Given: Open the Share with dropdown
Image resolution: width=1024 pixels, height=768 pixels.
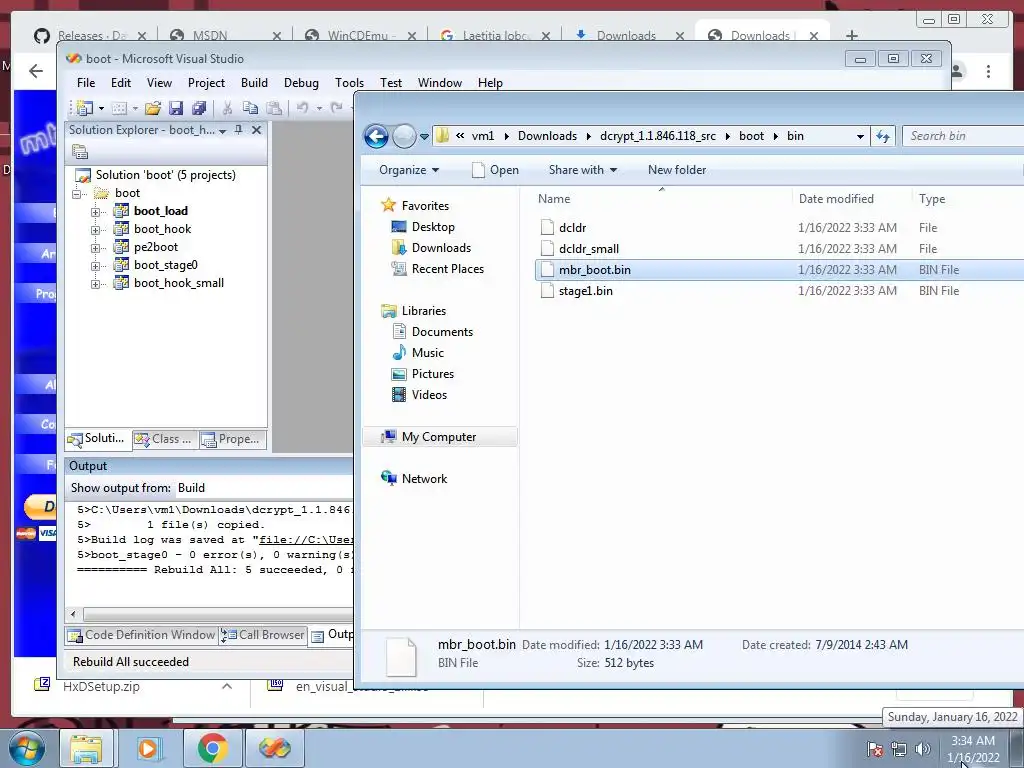Looking at the screenshot, I should (583, 170).
